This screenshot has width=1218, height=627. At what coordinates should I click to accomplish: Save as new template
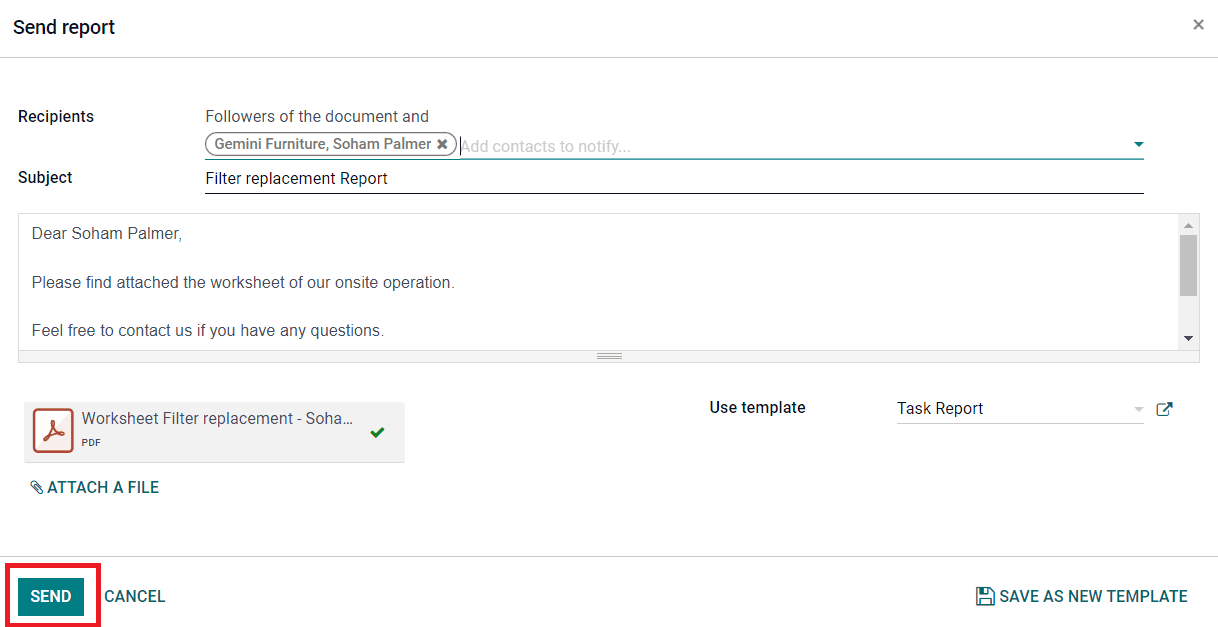coord(1081,596)
